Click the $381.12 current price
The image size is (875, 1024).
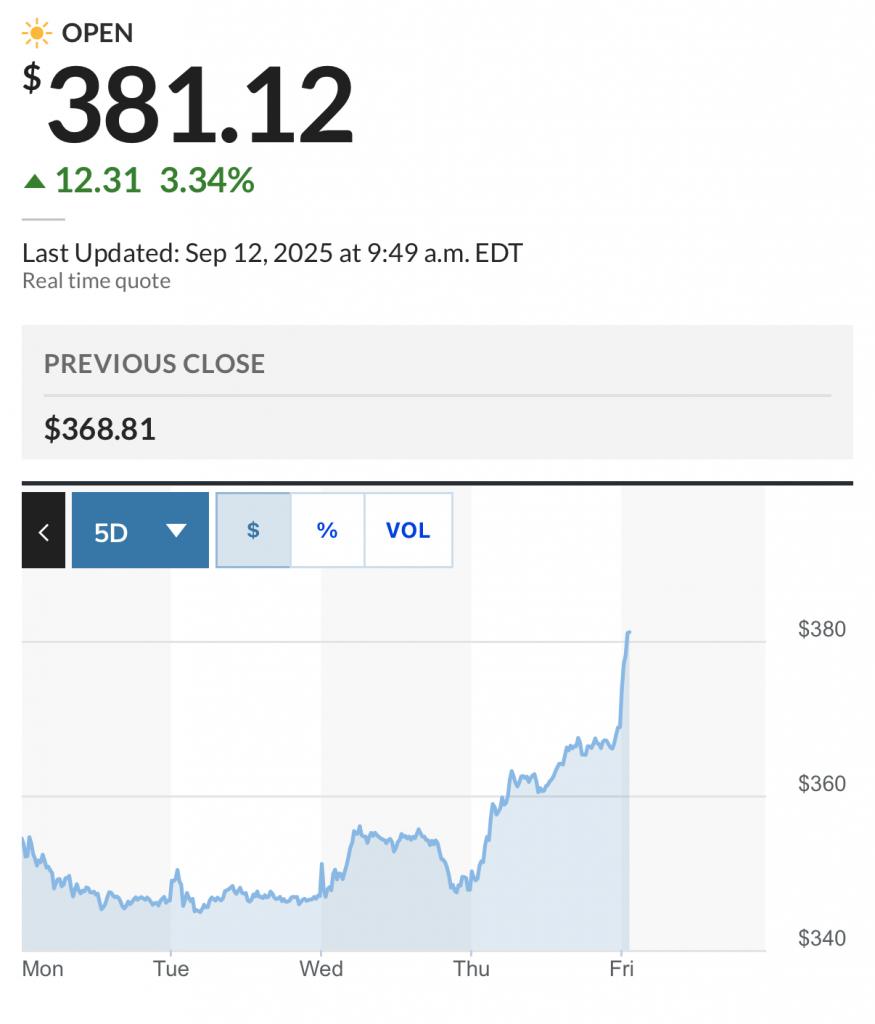click(x=189, y=103)
